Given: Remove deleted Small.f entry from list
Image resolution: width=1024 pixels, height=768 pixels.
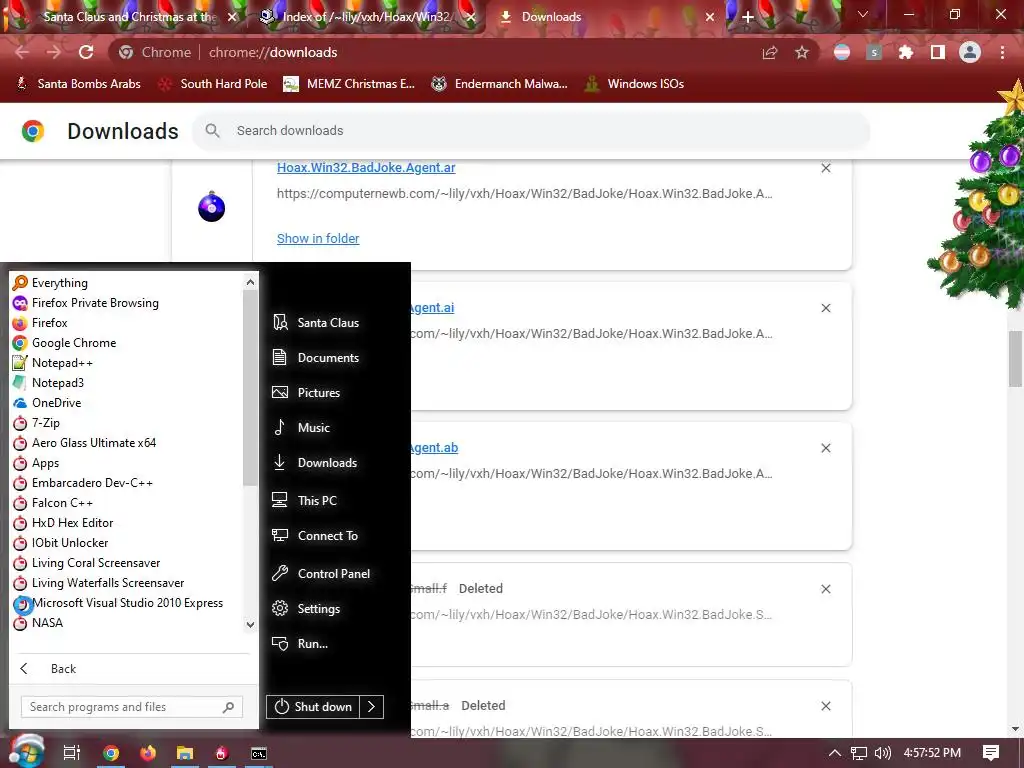Looking at the screenshot, I should [x=825, y=589].
